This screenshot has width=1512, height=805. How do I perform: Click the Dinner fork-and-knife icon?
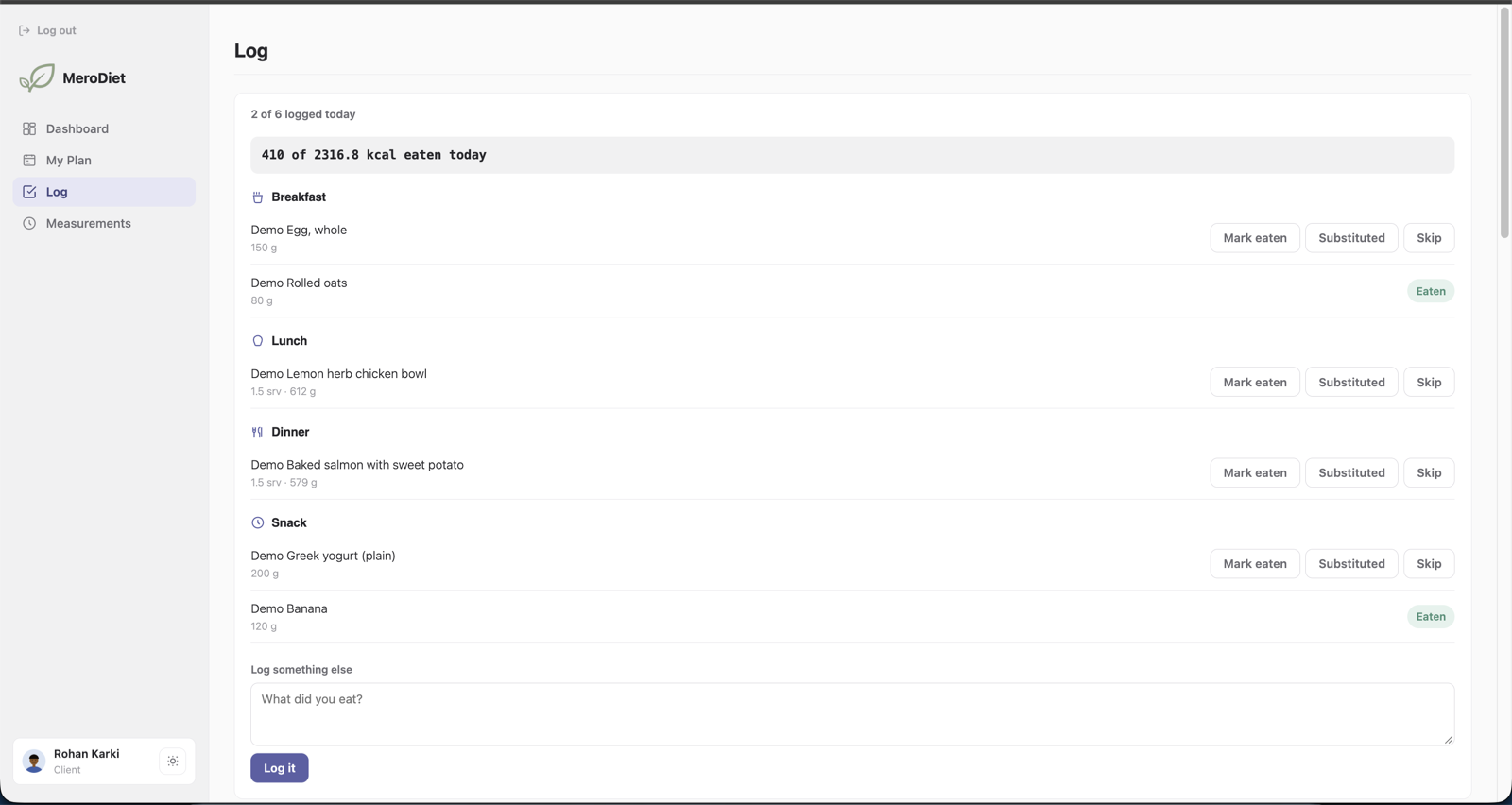257,432
